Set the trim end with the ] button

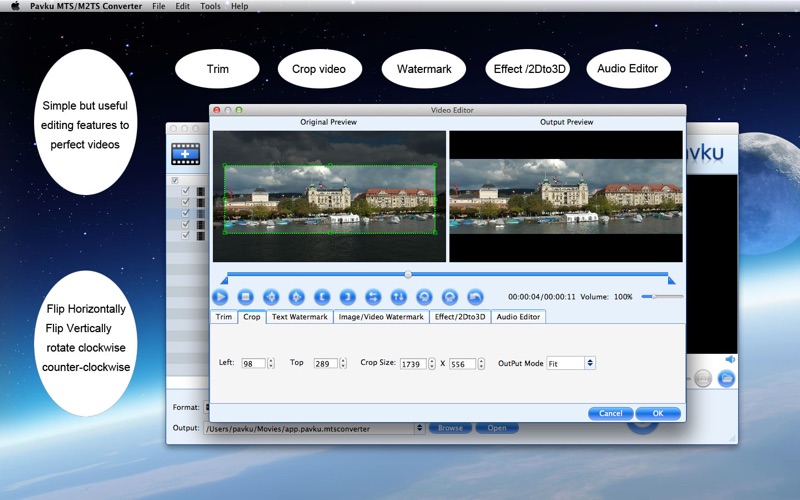[x=347, y=297]
